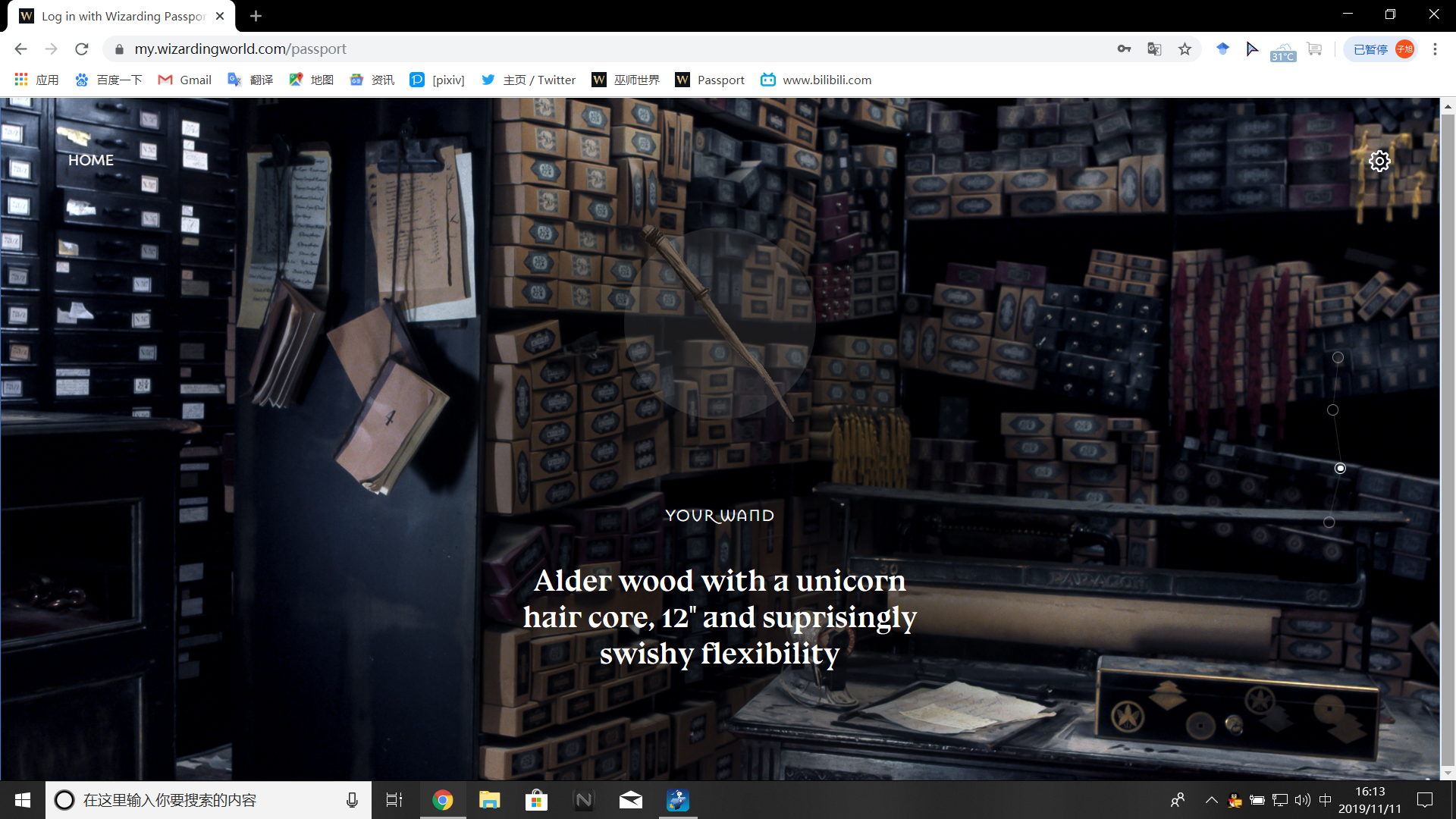Open a new browser tab
The height and width of the screenshot is (819, 1456).
(256, 16)
